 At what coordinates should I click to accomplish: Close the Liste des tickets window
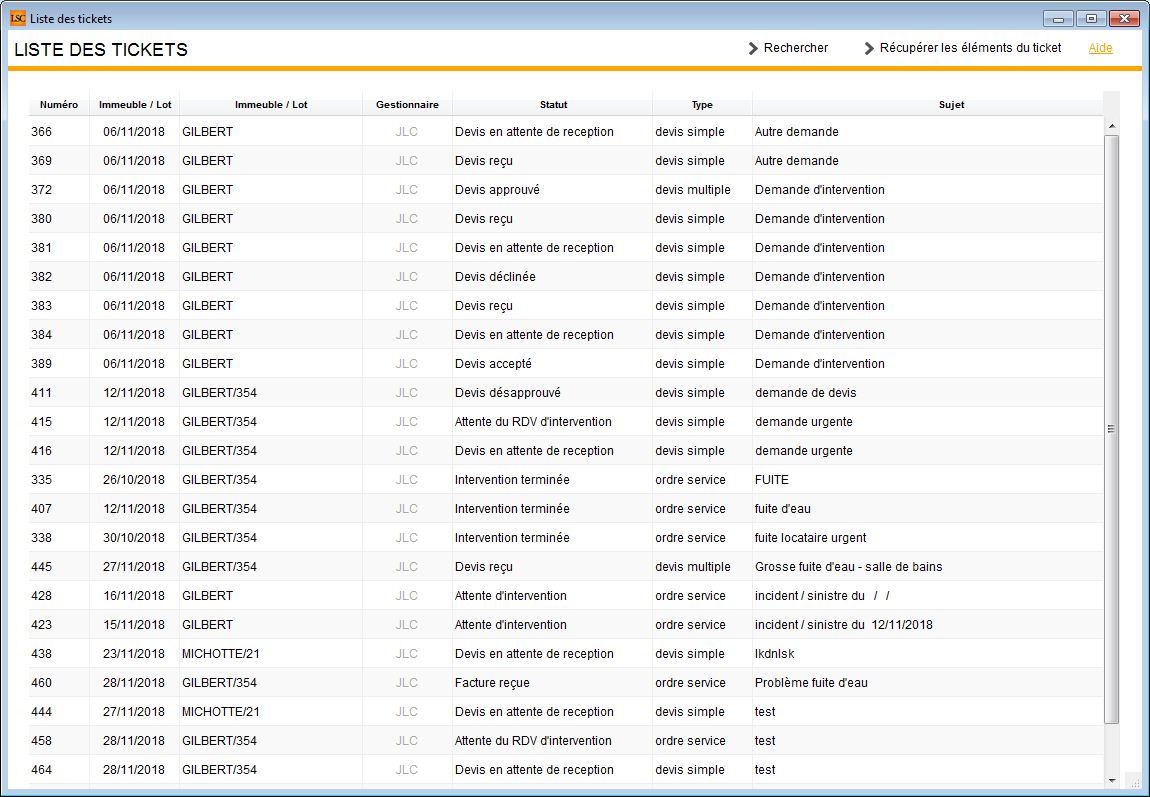pos(1124,19)
